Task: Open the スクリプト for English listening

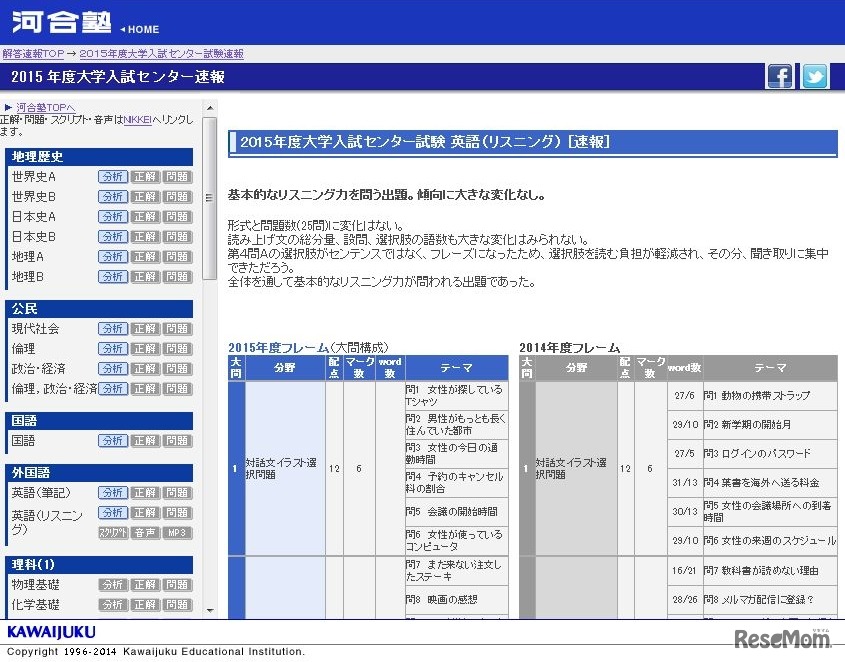Action: click(112, 532)
